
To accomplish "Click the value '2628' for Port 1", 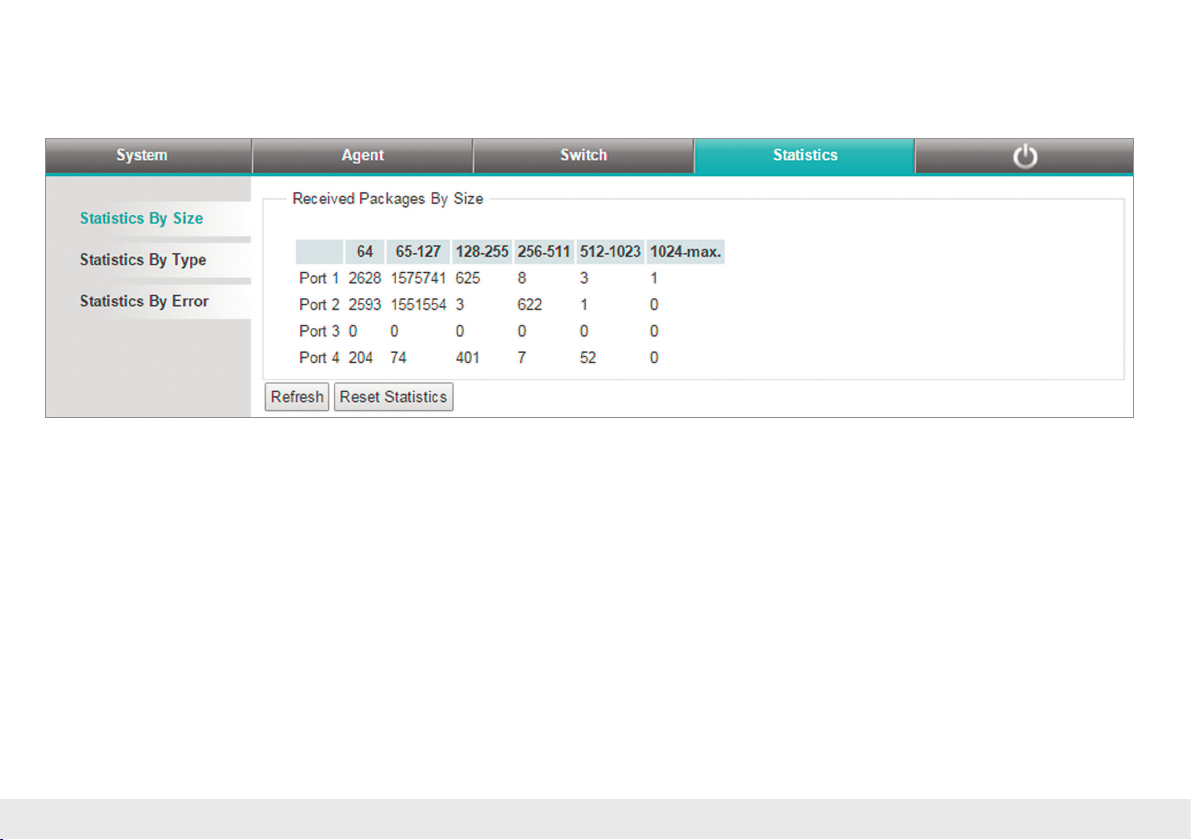I will [365, 278].
